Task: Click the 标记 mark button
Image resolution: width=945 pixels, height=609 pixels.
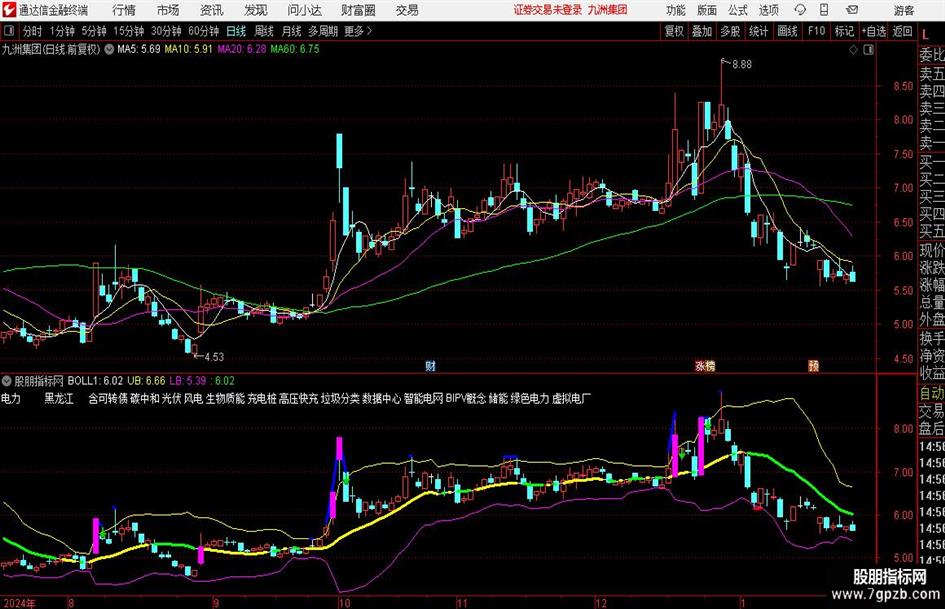Action: (x=844, y=31)
